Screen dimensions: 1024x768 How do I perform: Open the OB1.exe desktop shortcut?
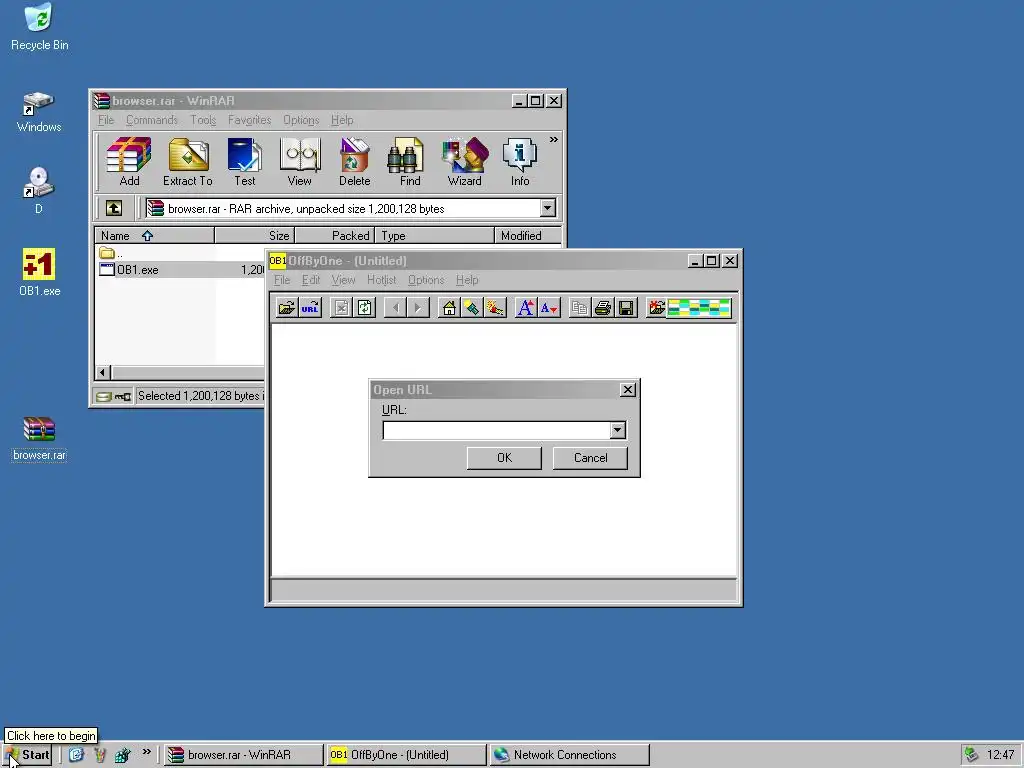coord(39,272)
